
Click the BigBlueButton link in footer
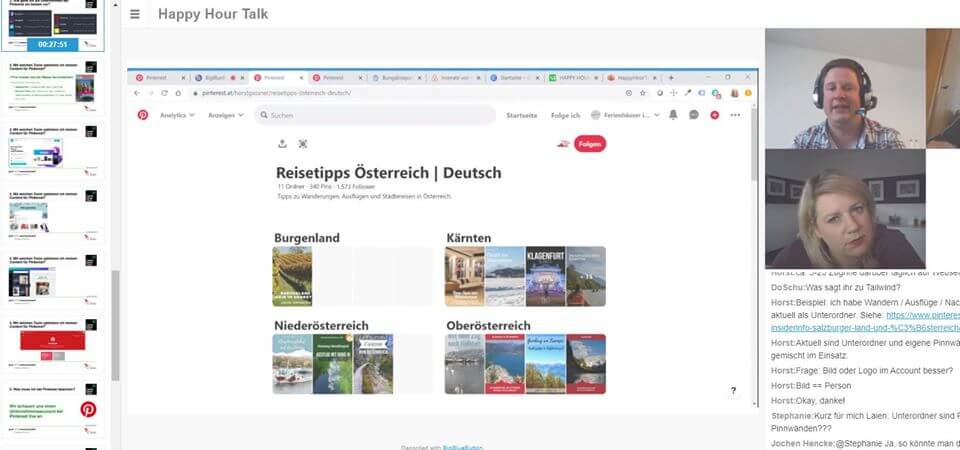coord(462,448)
